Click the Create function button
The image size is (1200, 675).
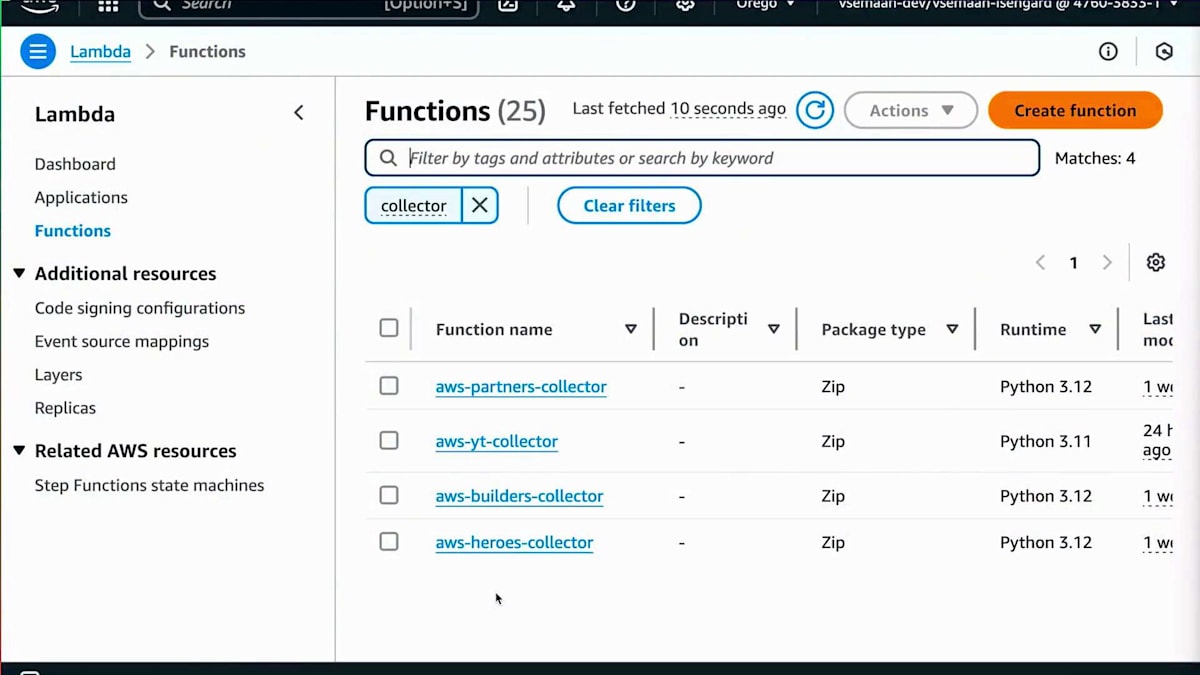coord(1075,110)
